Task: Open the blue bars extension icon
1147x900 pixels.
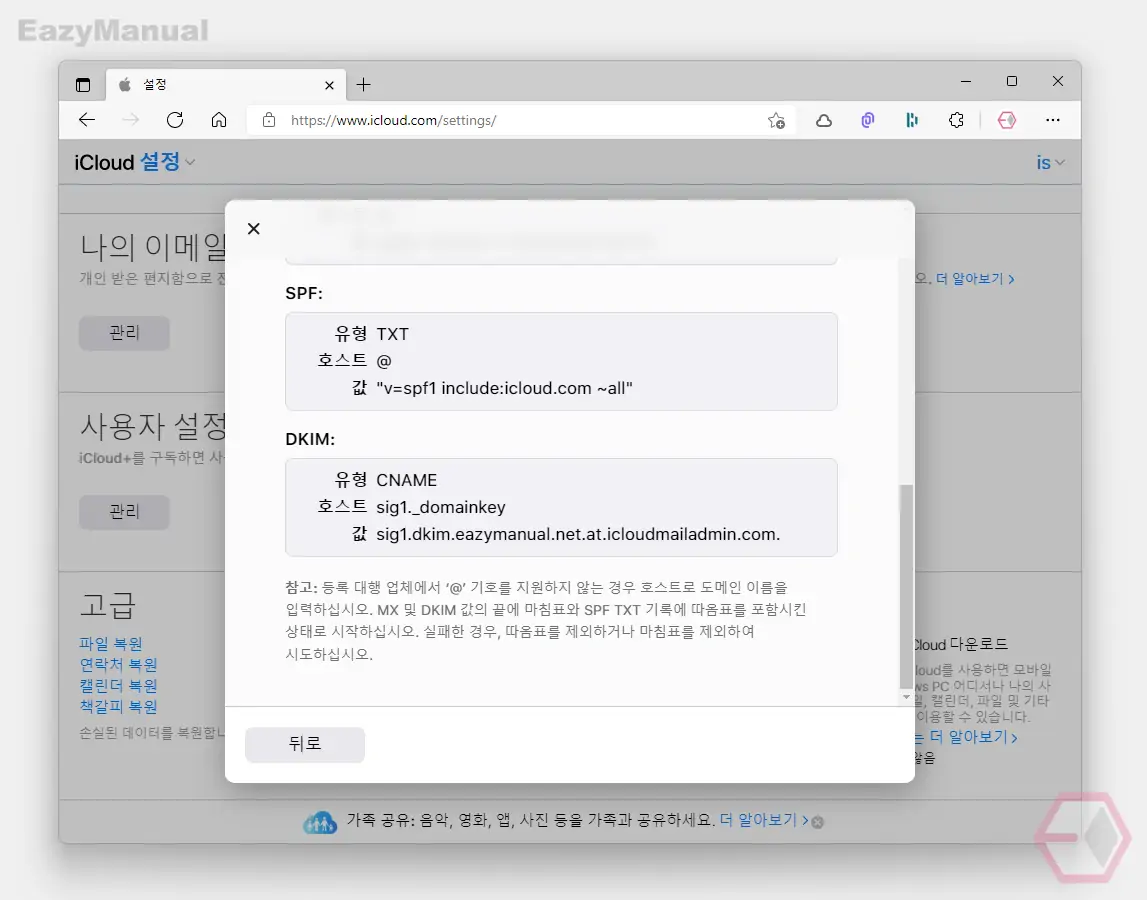Action: (911, 121)
